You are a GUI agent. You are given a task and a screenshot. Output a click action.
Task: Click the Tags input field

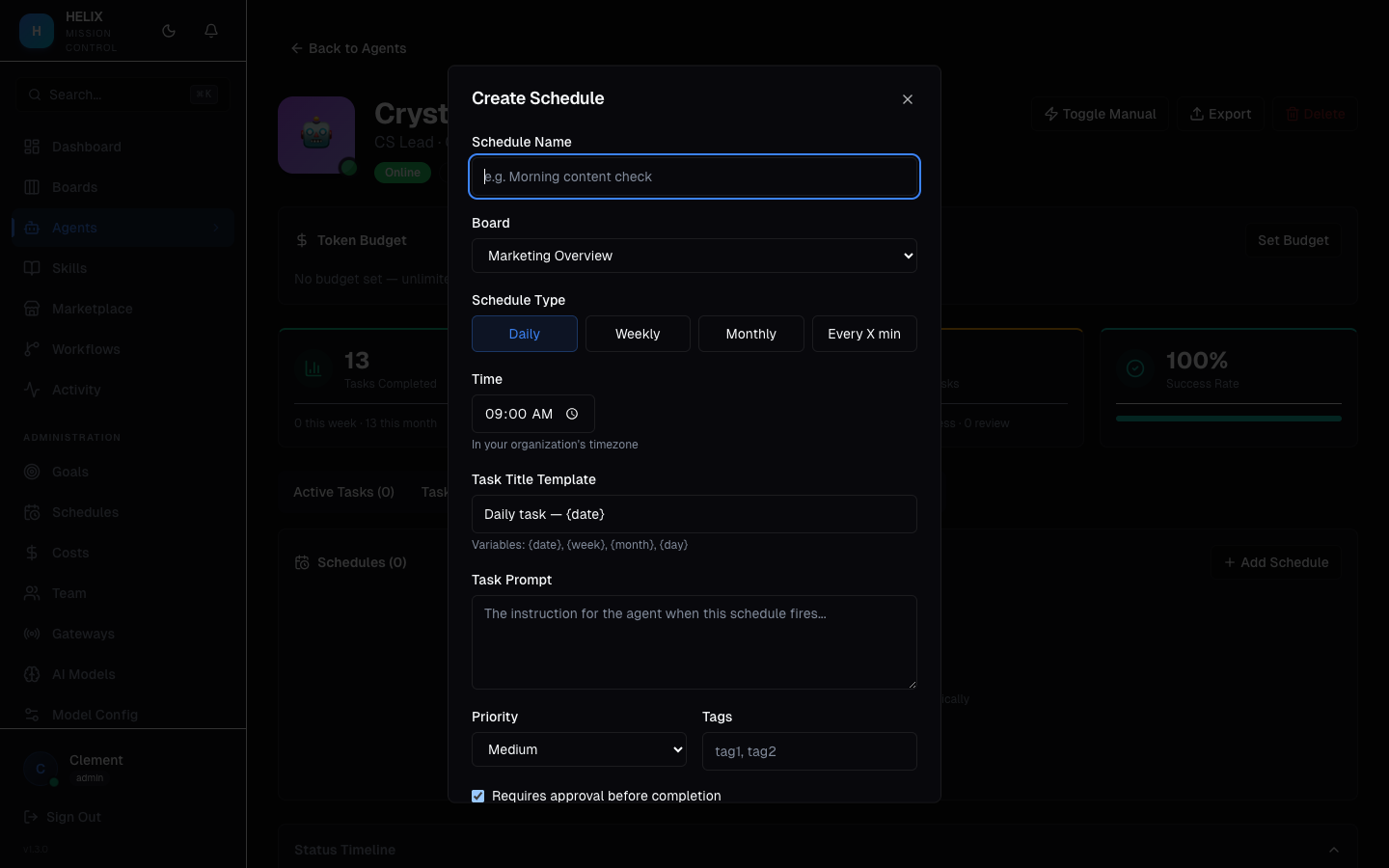point(809,751)
